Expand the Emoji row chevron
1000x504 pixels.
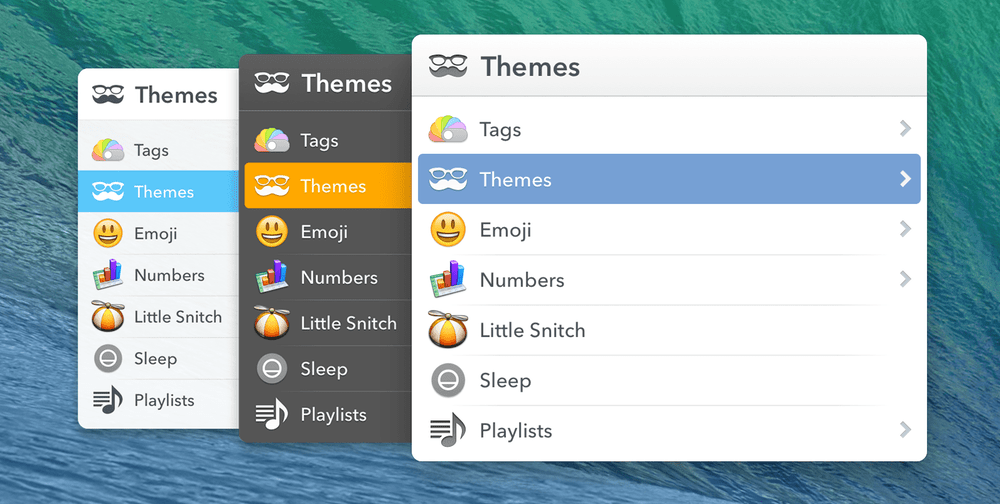pos(905,229)
